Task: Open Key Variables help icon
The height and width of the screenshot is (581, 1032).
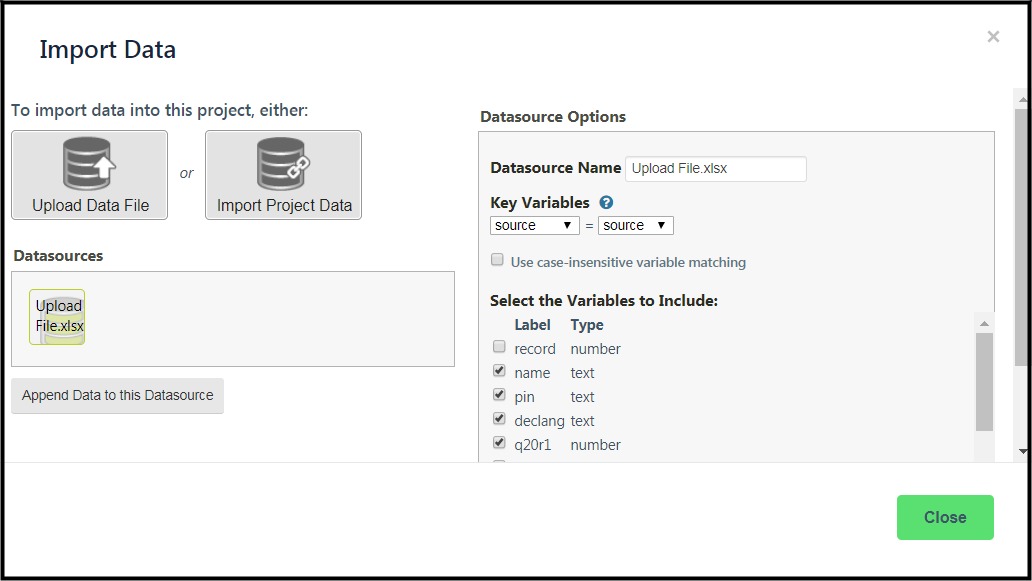Action: (x=606, y=203)
